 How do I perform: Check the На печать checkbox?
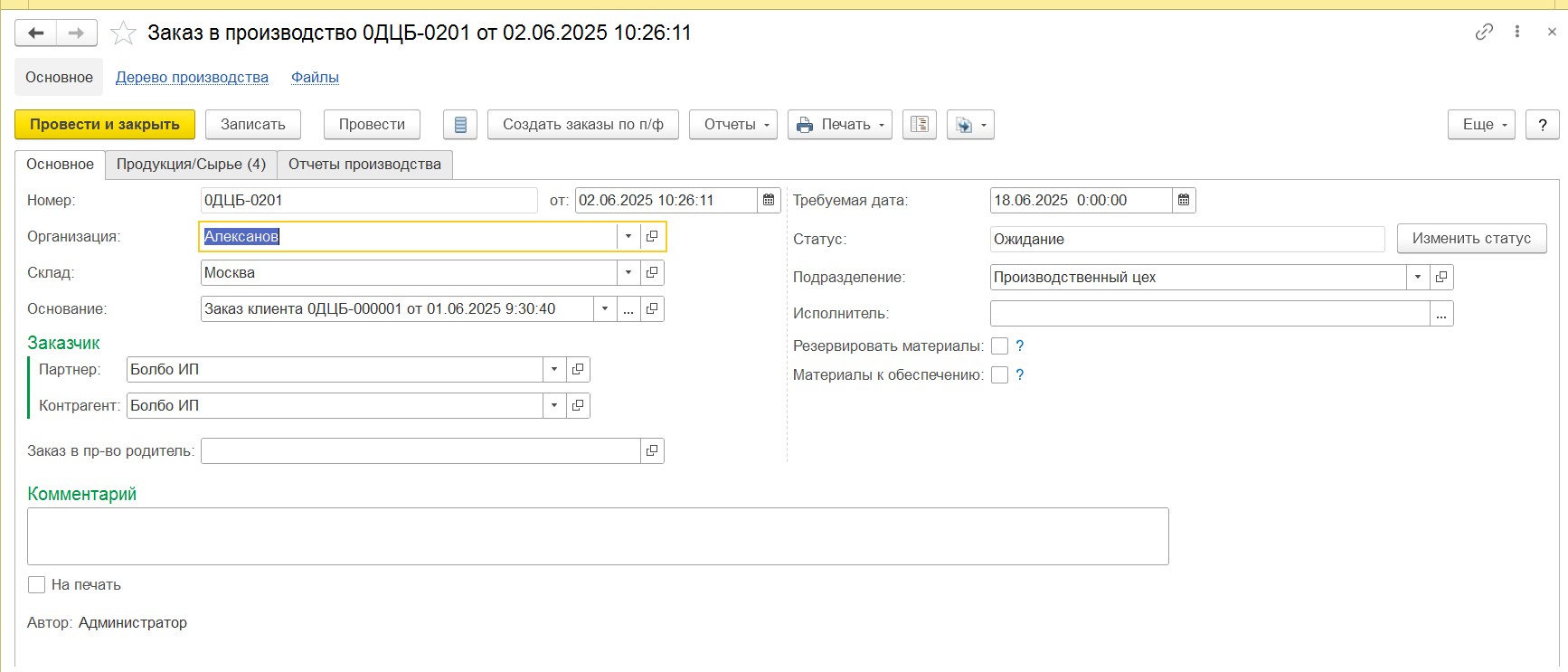click(37, 585)
